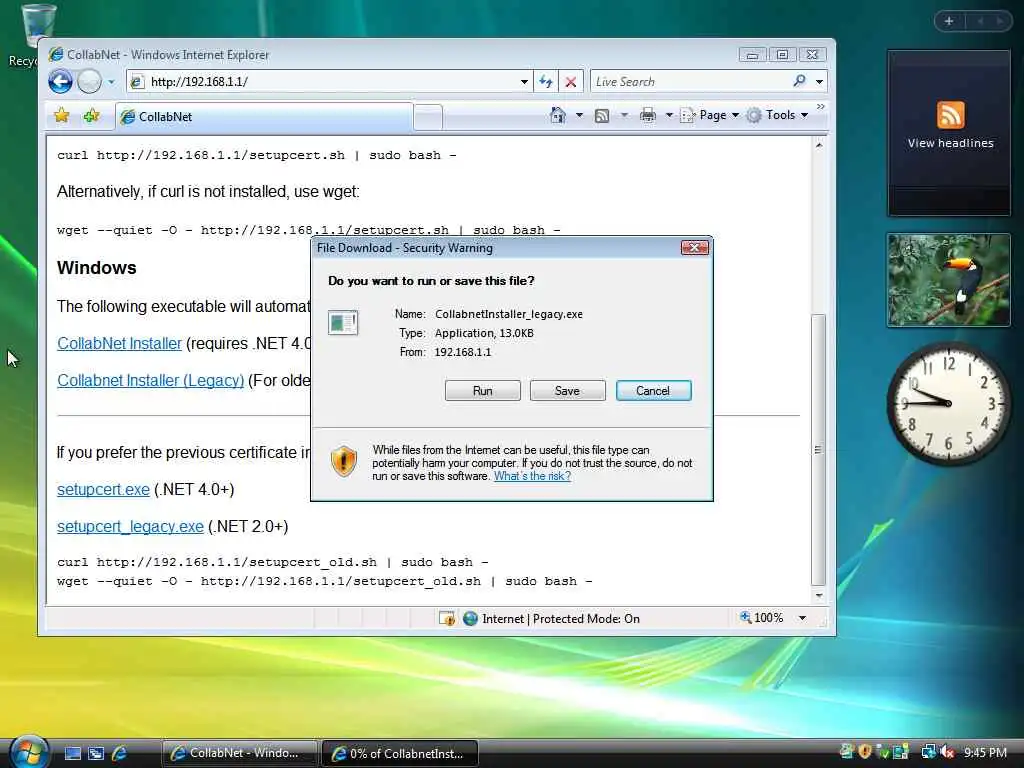This screenshot has height=768, width=1024.
Task: Click the sidebar next gadgets page arrow
Action: pyautogui.click(x=1000, y=22)
